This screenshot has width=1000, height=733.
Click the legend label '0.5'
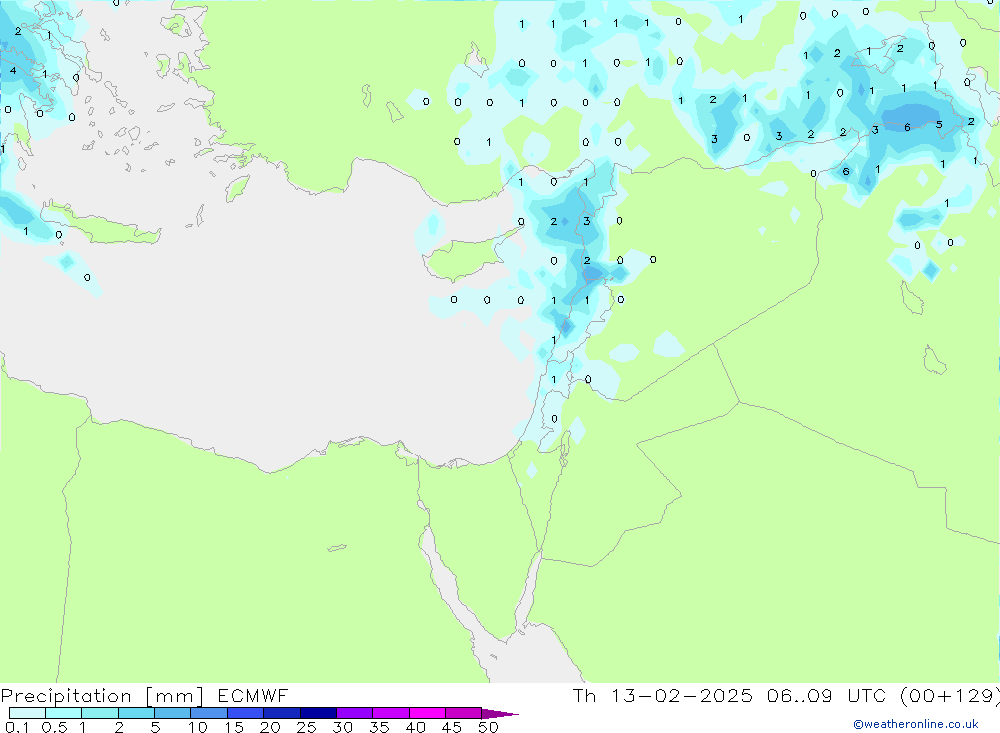[x=54, y=727]
